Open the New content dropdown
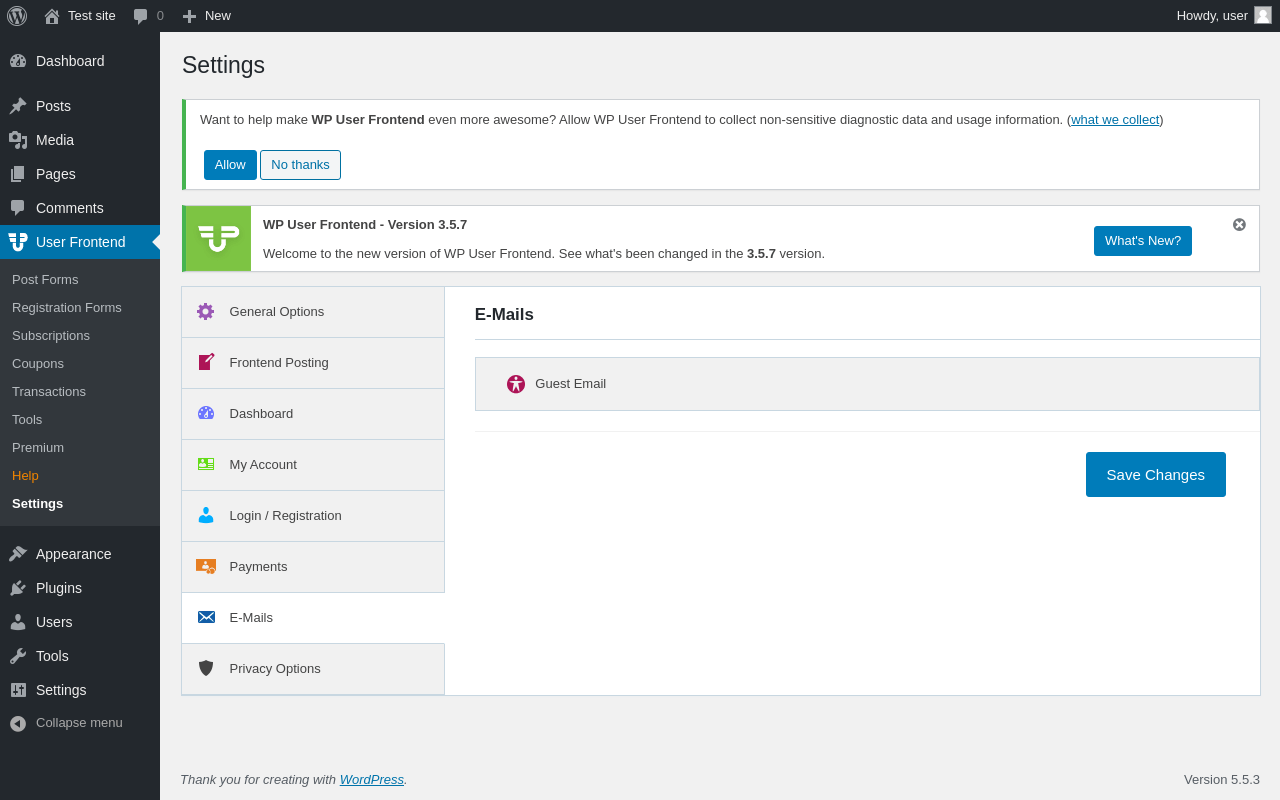The height and width of the screenshot is (800, 1280). point(207,16)
